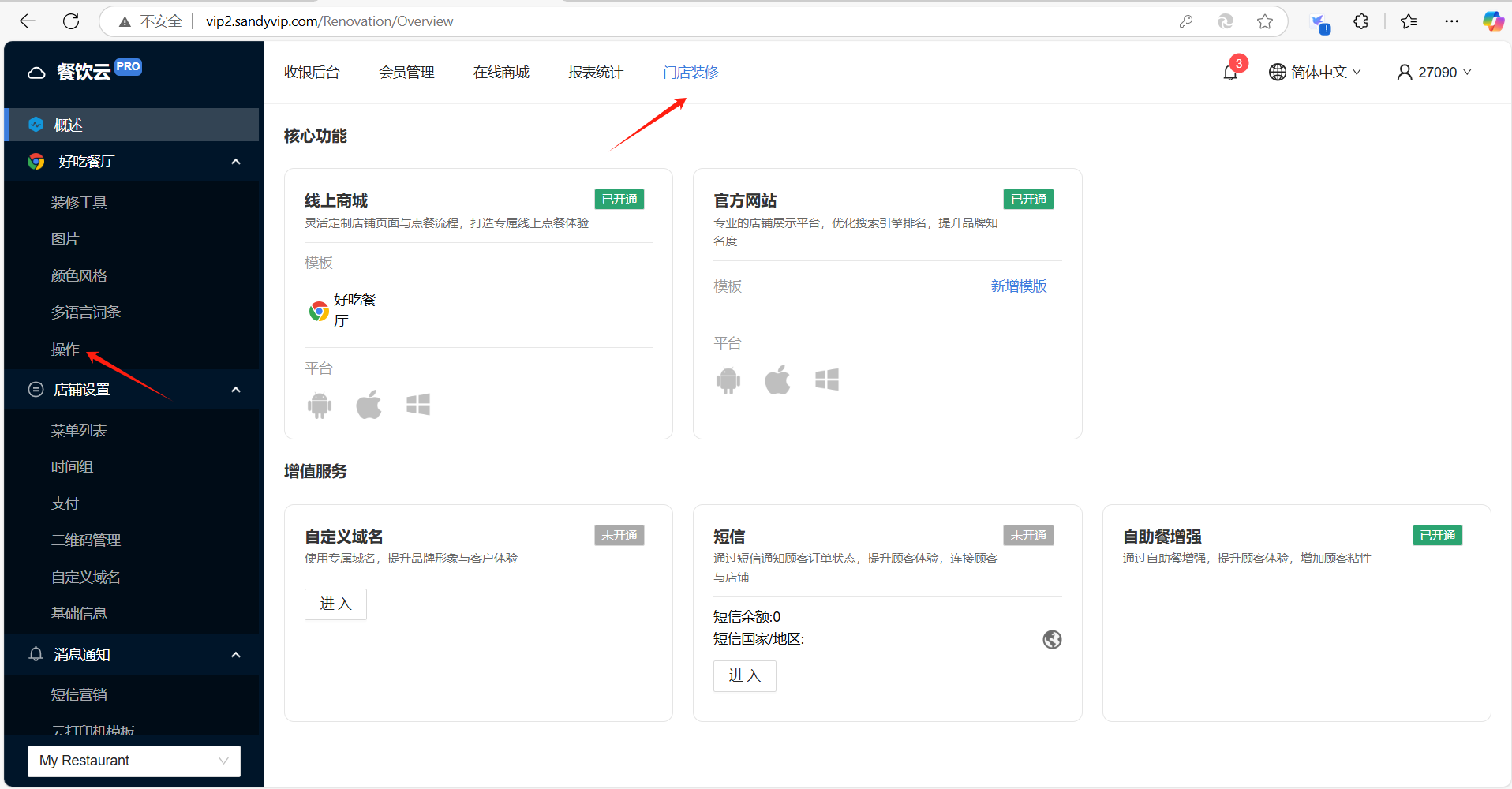Open the My Restaurant store dropdown
1512x789 pixels.
(134, 761)
